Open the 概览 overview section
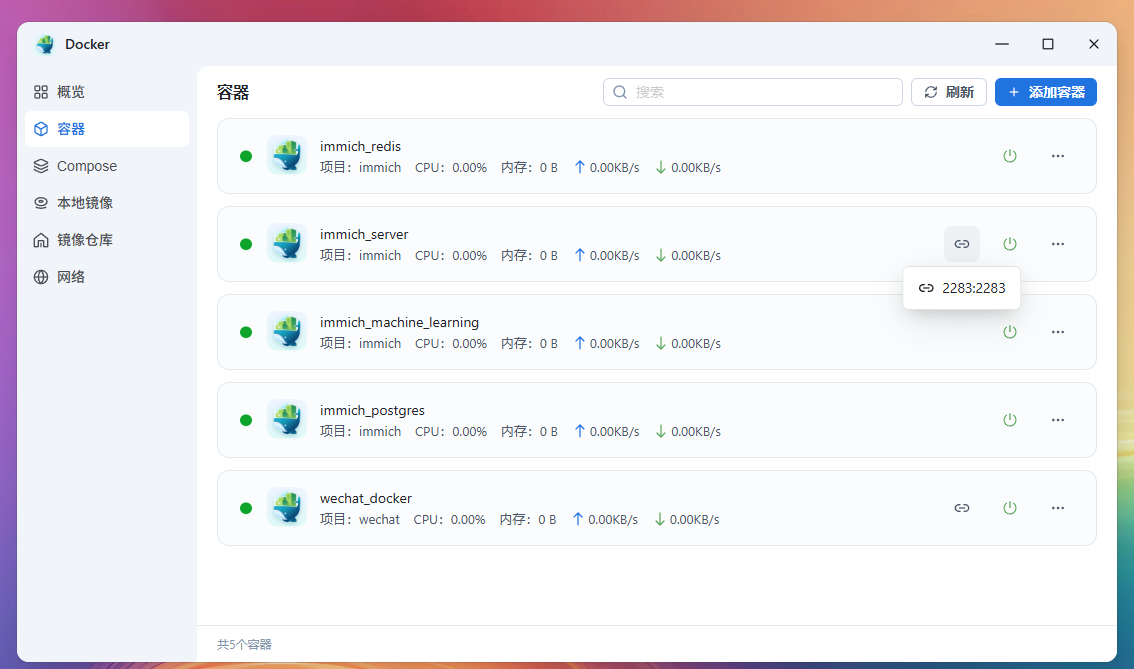1134x669 pixels. 106,92
